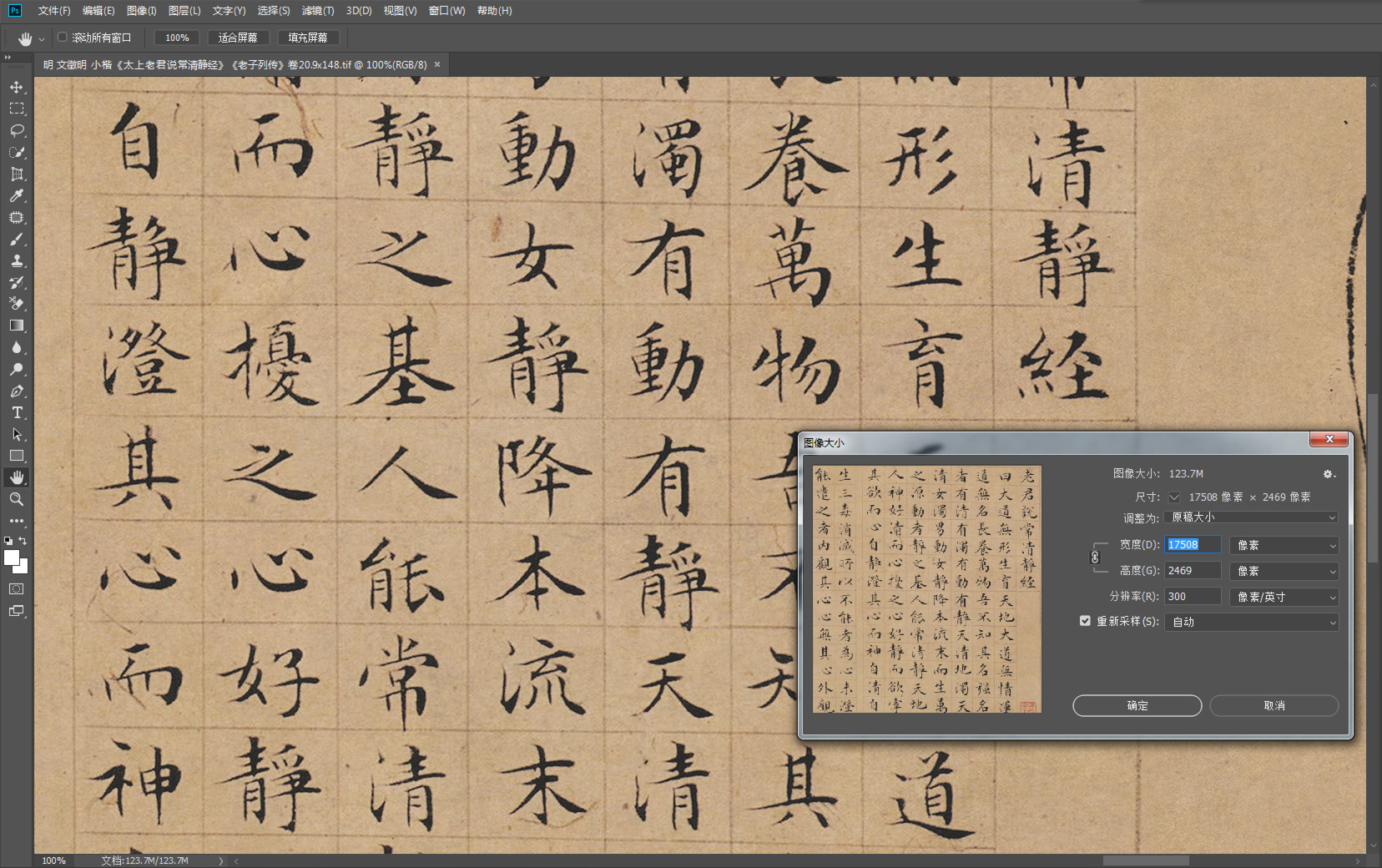Select the History Brush tool
The image size is (1382, 868).
coord(17,282)
